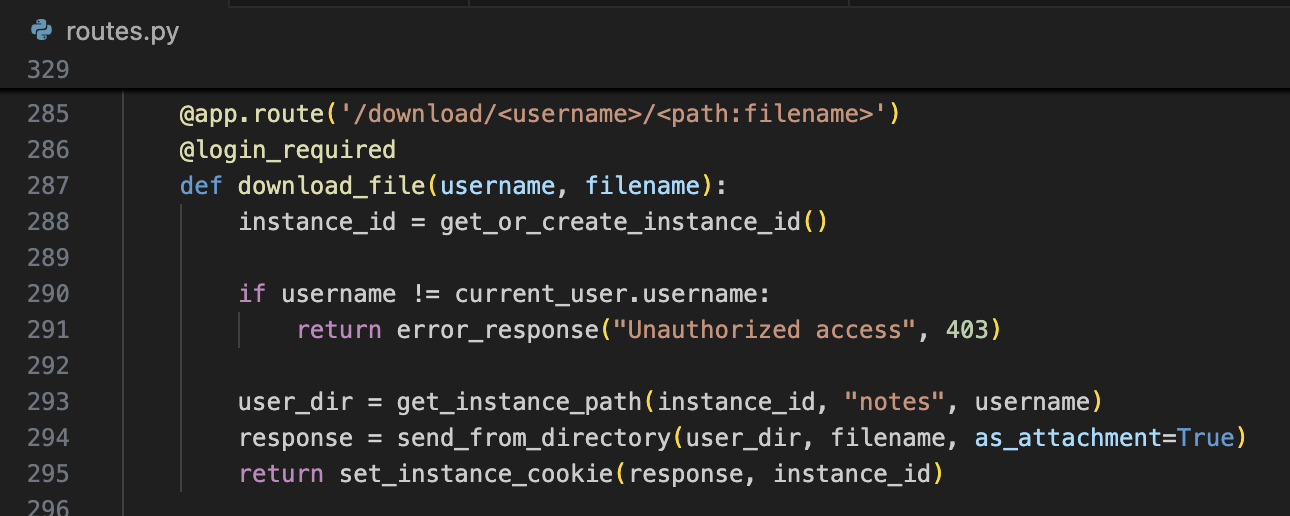Click the as_attachment keyword argument
1290x516 pixels.
tap(1068, 438)
